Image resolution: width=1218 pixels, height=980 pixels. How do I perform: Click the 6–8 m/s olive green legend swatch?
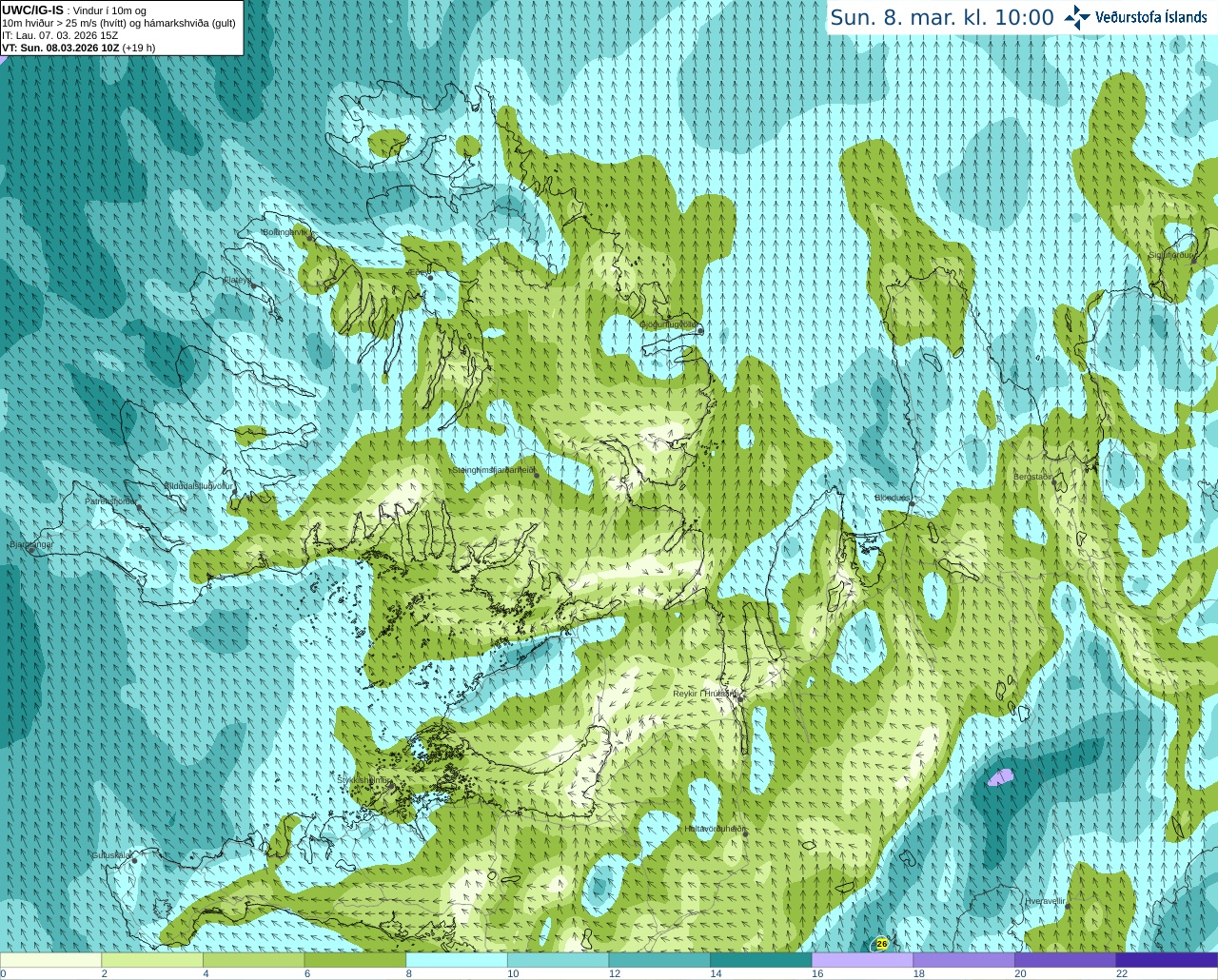[x=355, y=960]
